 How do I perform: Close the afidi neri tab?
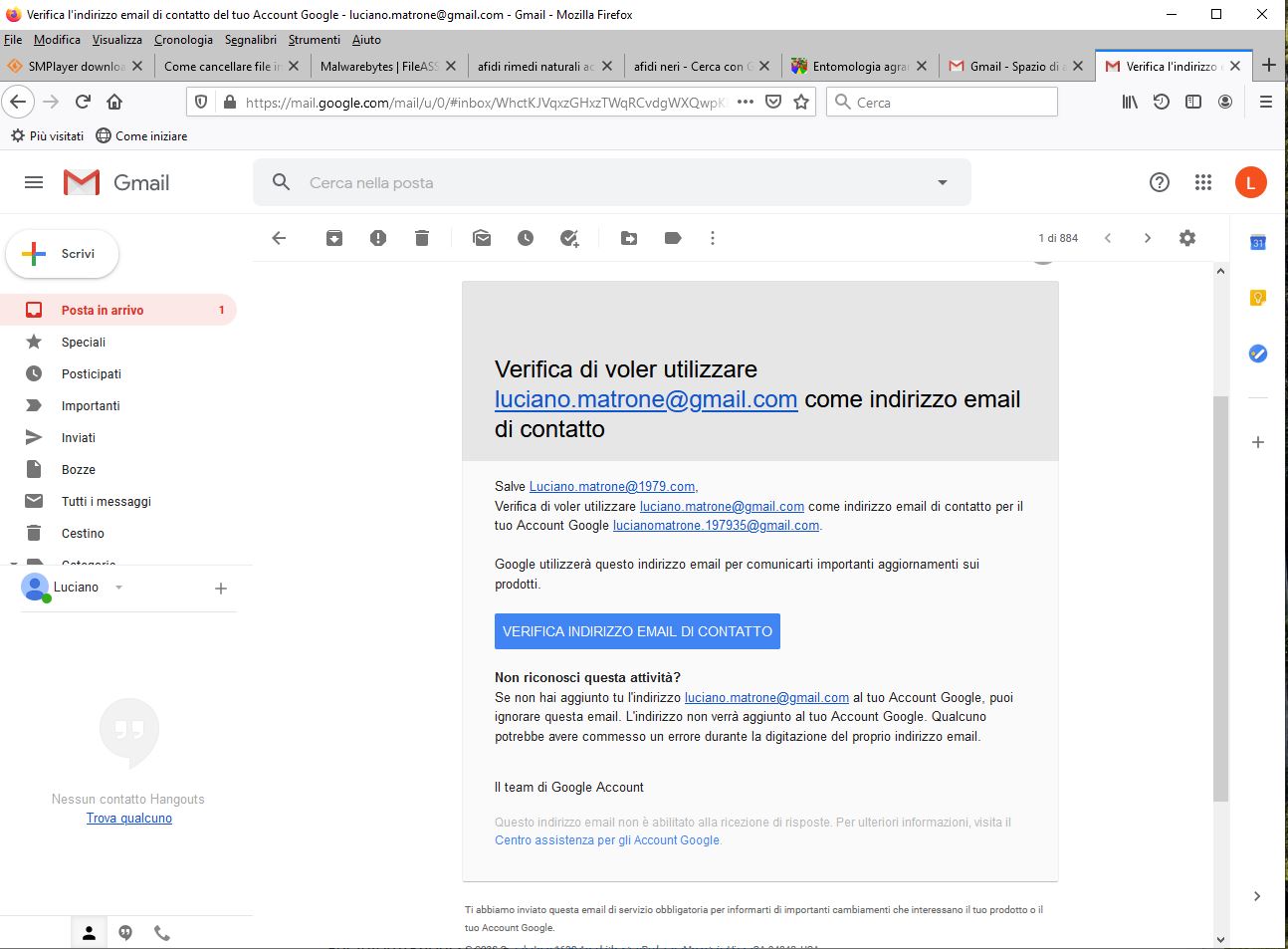click(x=764, y=66)
